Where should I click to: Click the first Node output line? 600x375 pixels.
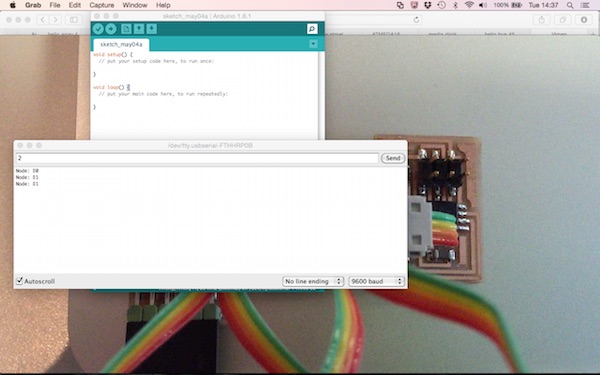[x=27, y=171]
